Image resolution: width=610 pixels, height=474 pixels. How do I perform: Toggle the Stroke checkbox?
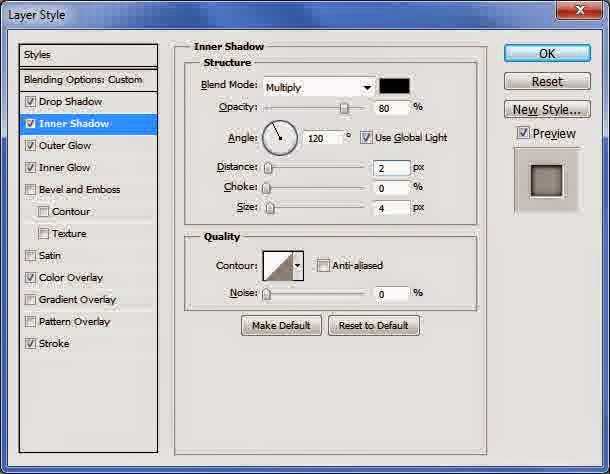30,343
